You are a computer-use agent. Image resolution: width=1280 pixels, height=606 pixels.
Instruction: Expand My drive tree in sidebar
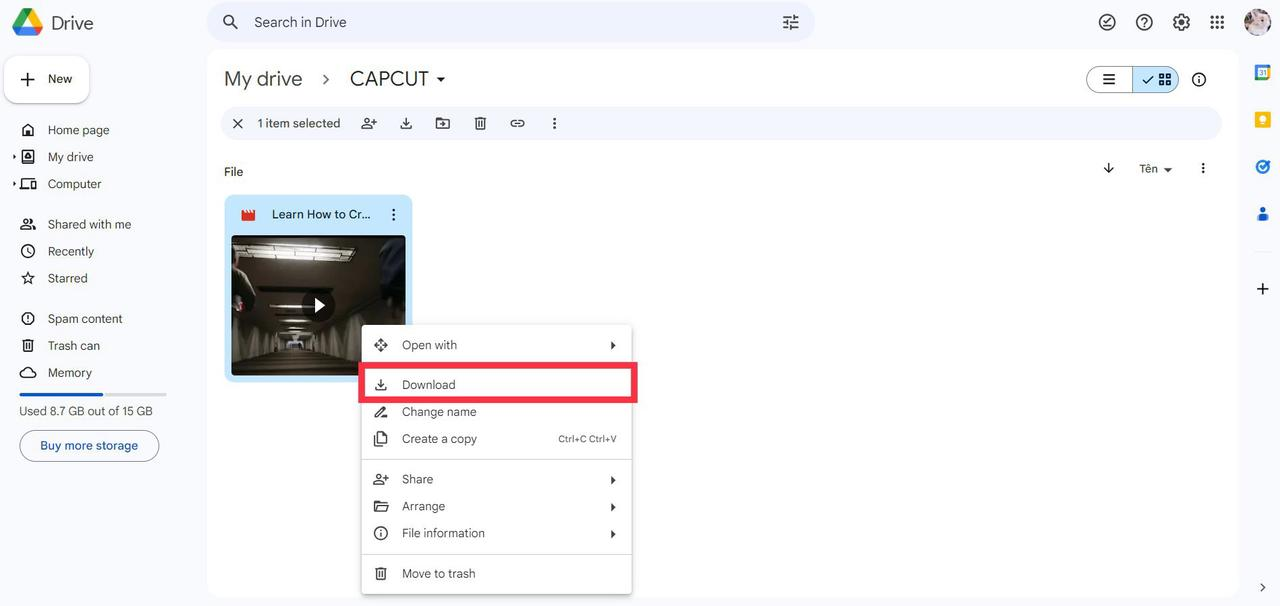14,157
